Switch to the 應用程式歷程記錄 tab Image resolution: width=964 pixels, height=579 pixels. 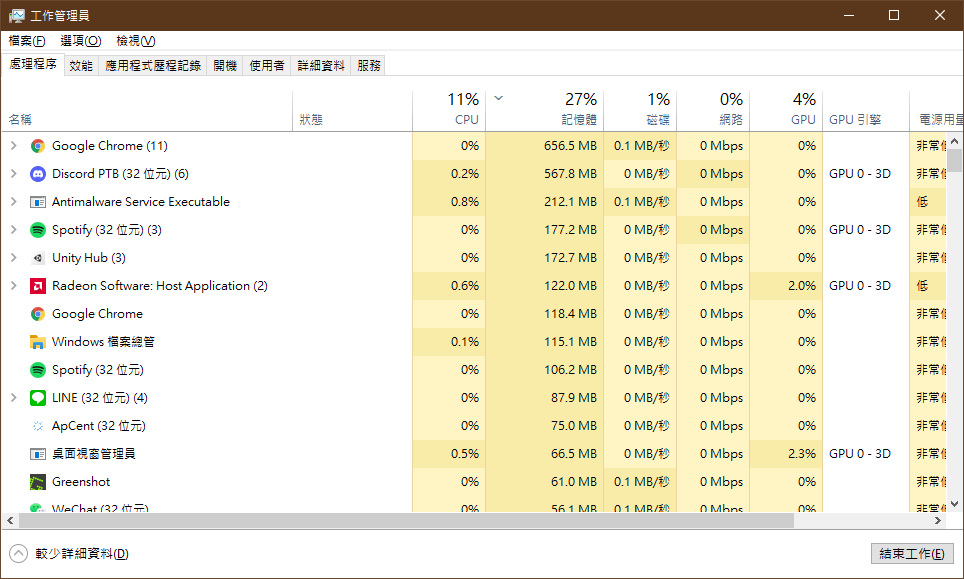tap(153, 66)
